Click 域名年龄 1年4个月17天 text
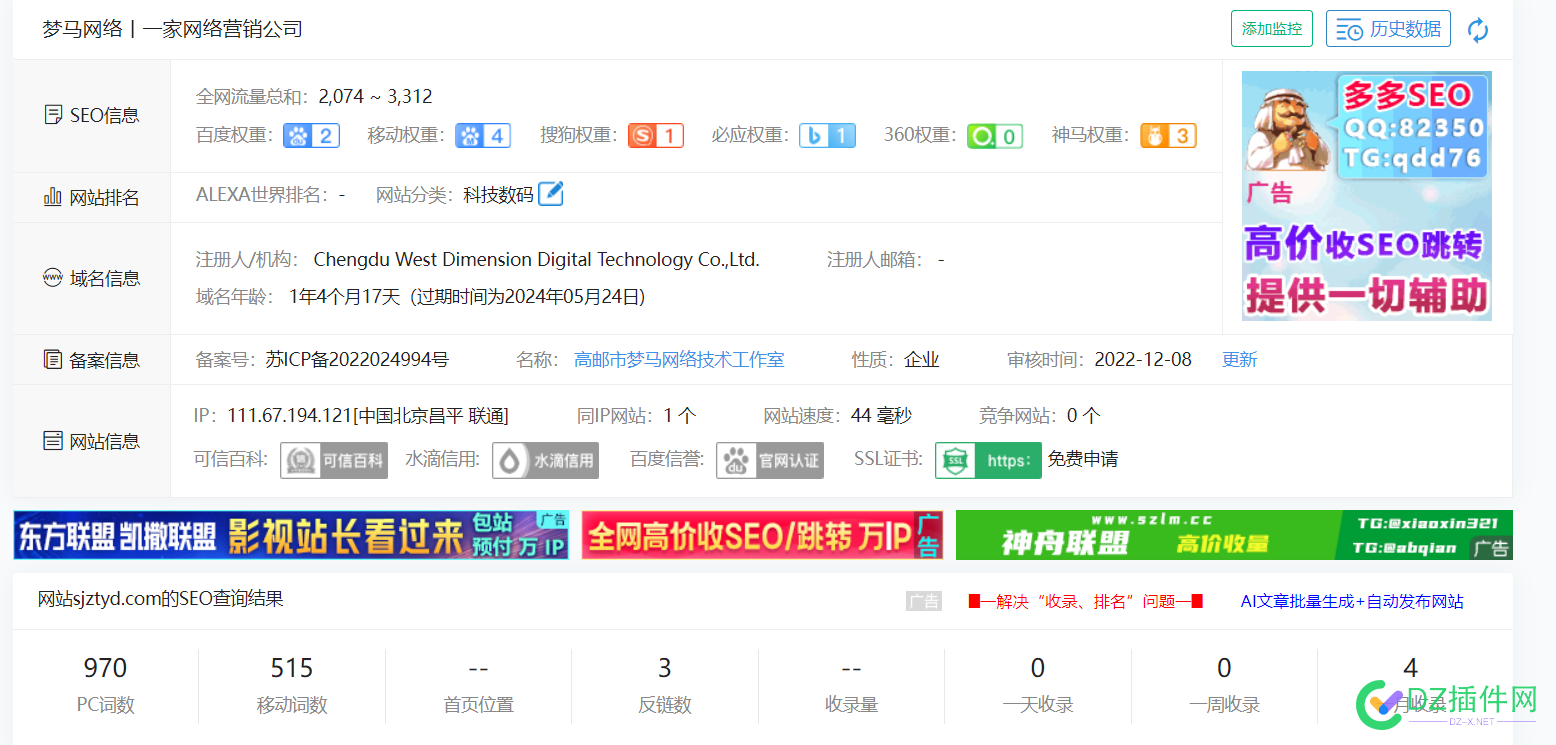 344,296
